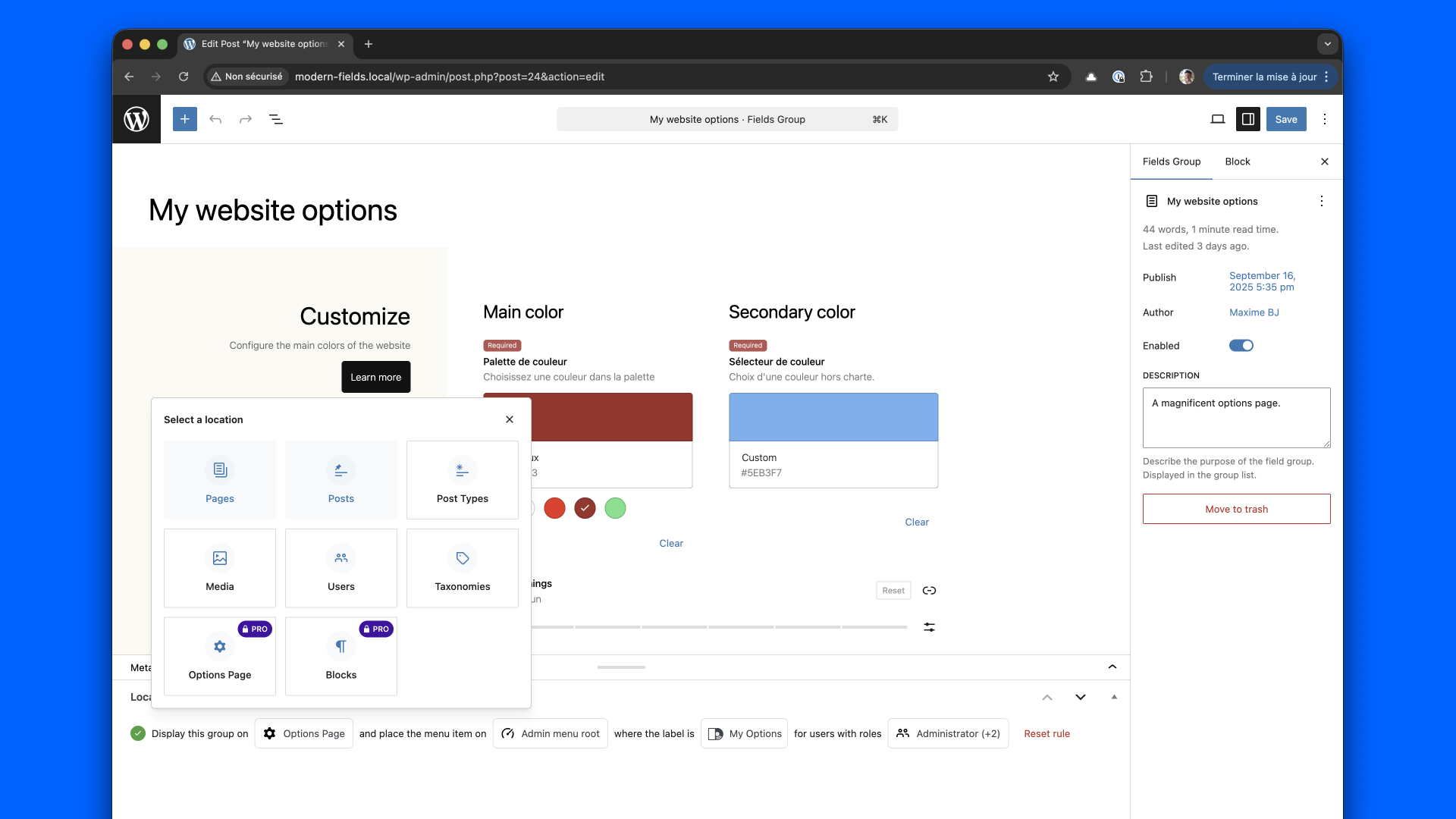Choose the Media location tile
Screen dimensions: 1456x819
(220, 568)
